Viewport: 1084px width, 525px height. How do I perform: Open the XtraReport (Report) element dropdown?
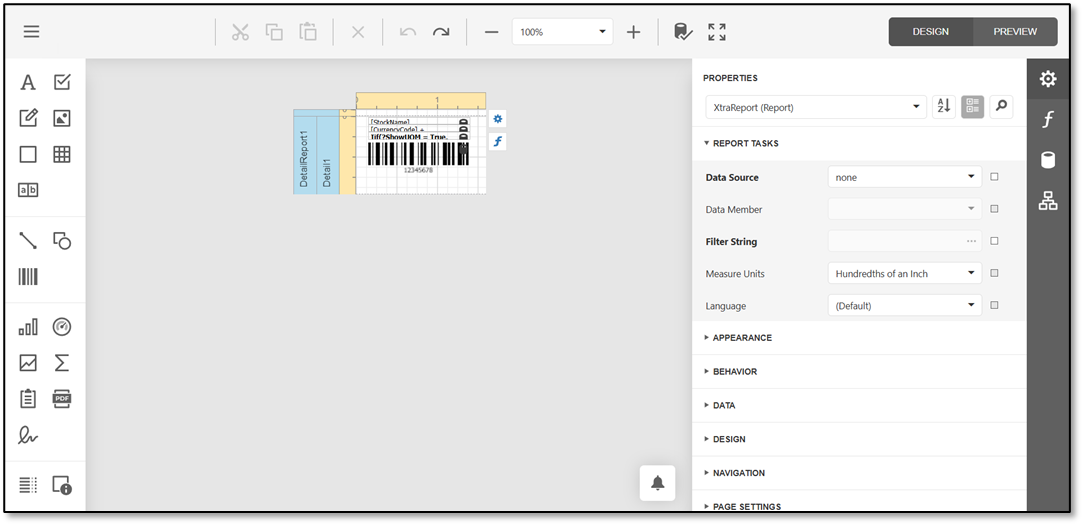click(x=816, y=107)
